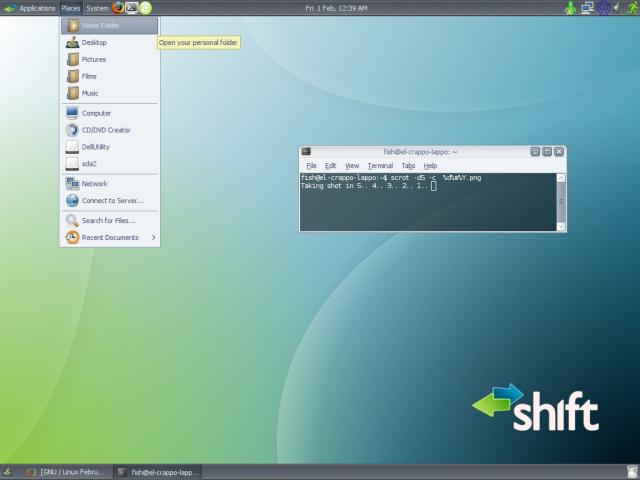Click the Home Folder icon in Places menu
Screen dimensions: 640x480
[73, 25]
